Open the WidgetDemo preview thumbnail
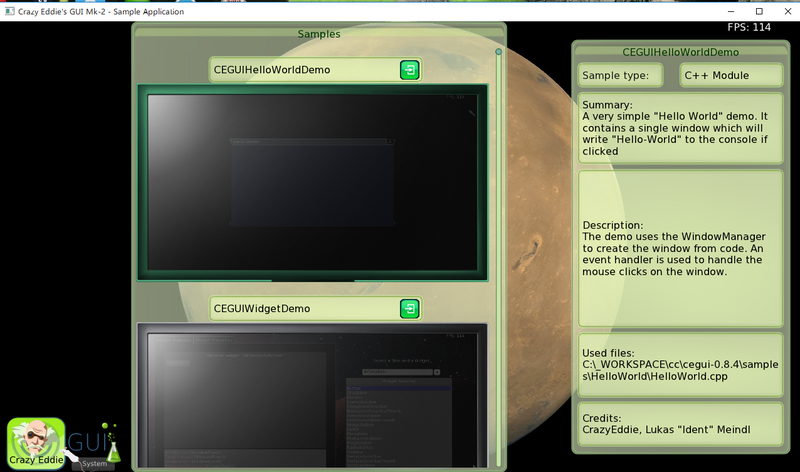This screenshot has width=800, height=472. [x=312, y=395]
